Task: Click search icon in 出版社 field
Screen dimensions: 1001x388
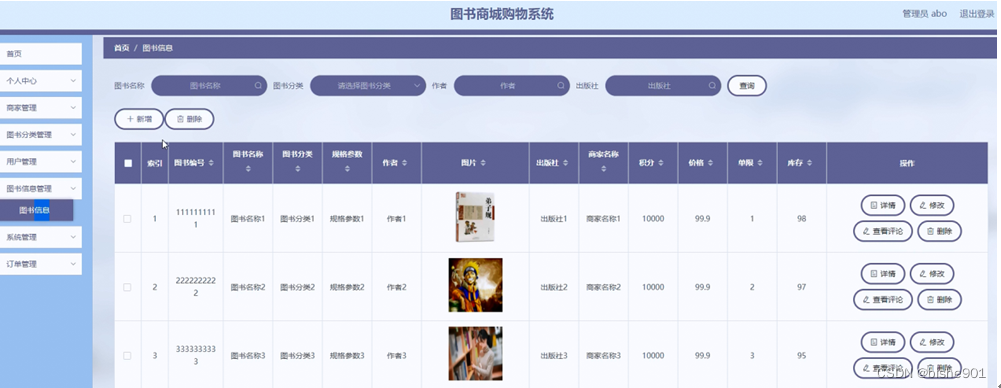Action: click(712, 86)
